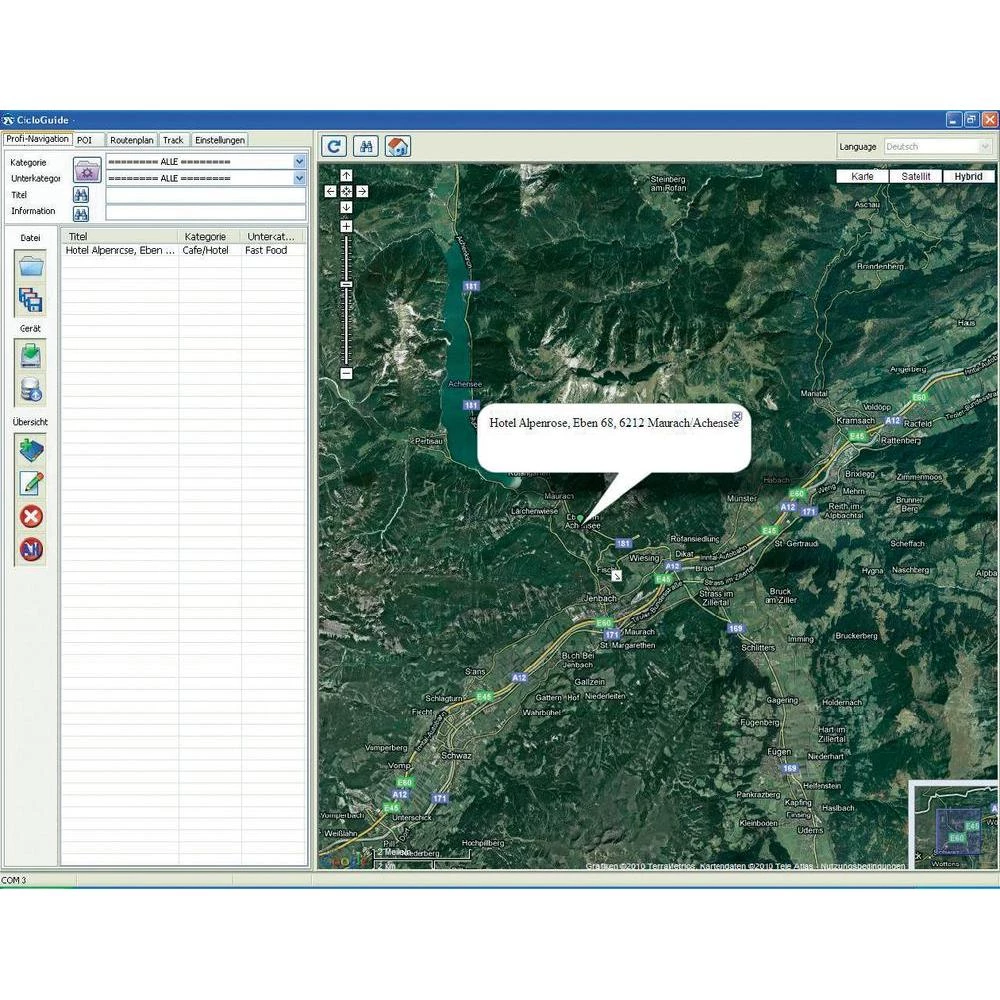Screen dimensions: 1000x1000
Task: Click the home icon in map toolbar
Action: [398, 146]
